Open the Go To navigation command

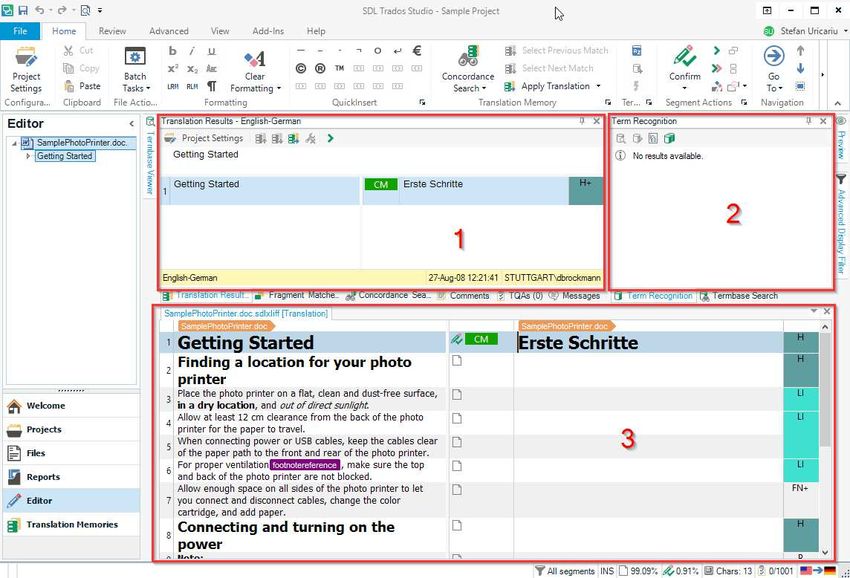pyautogui.click(x=774, y=69)
